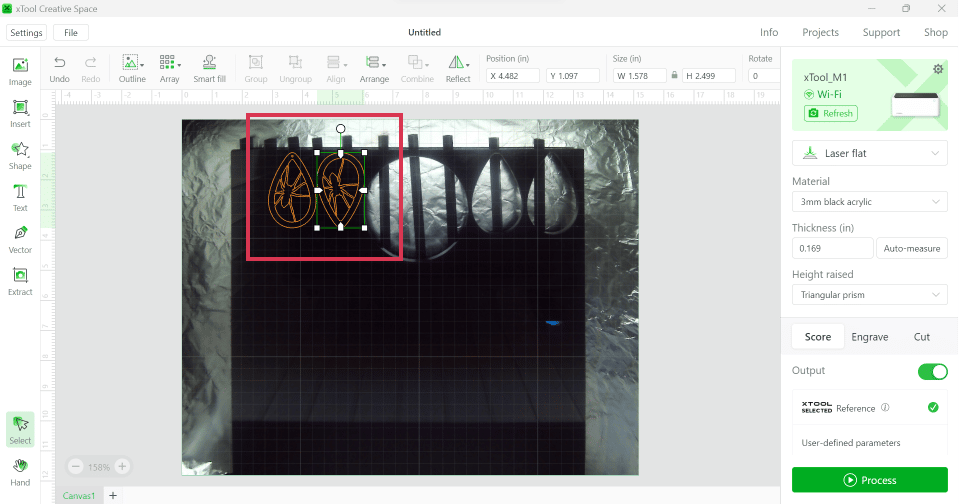This screenshot has height=504, width=959.
Task: Expand the Laser flat mode dropdown
Action: click(869, 153)
